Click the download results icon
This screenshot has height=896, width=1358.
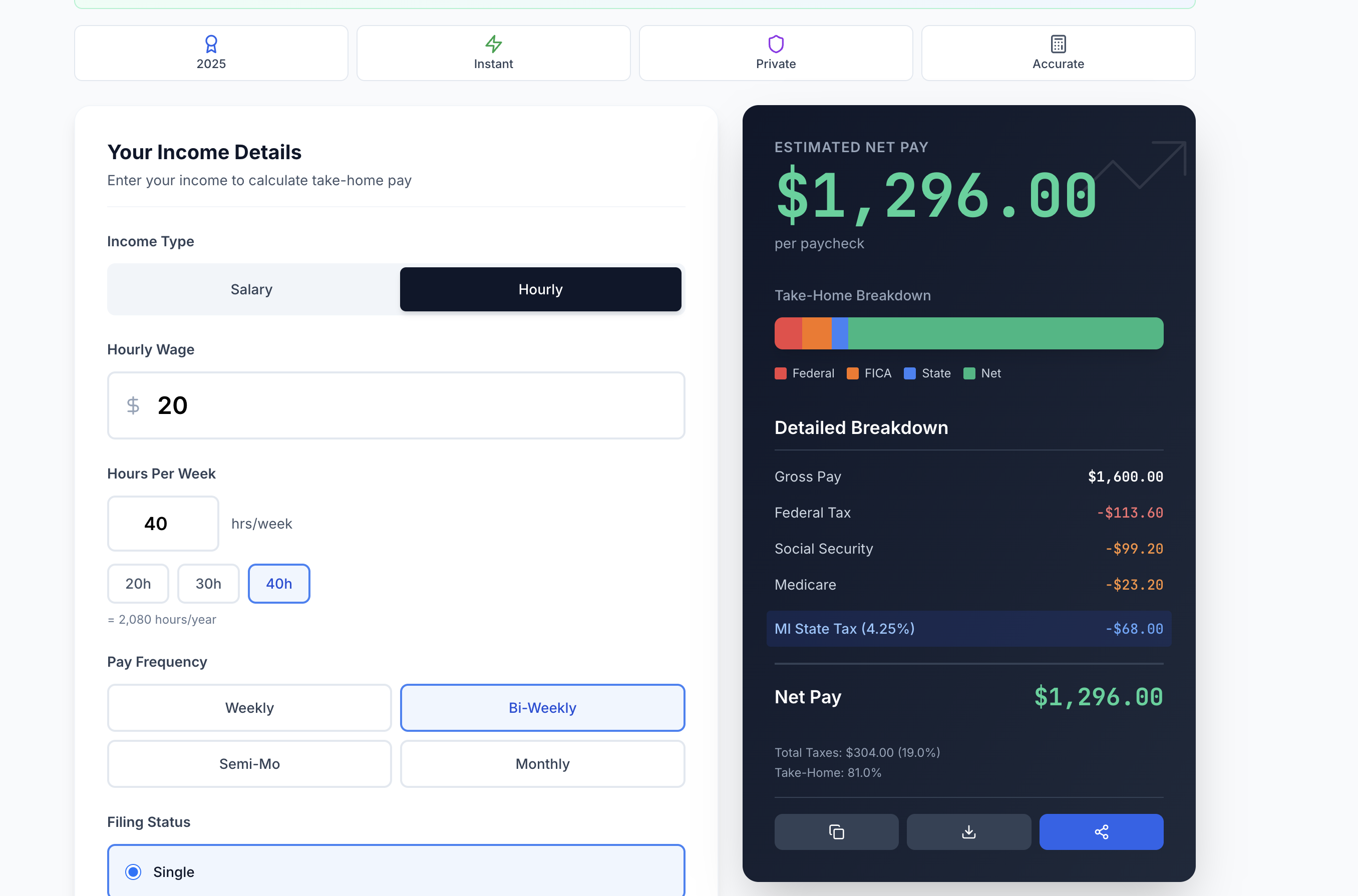[x=968, y=832]
